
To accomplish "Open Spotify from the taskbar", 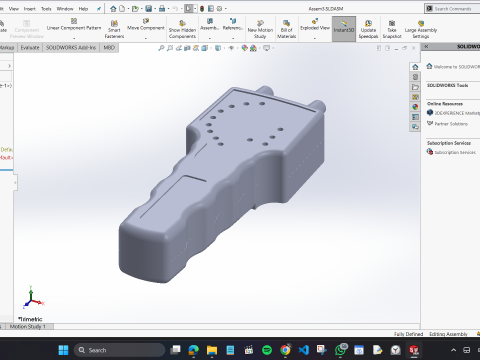I will tap(267, 350).
